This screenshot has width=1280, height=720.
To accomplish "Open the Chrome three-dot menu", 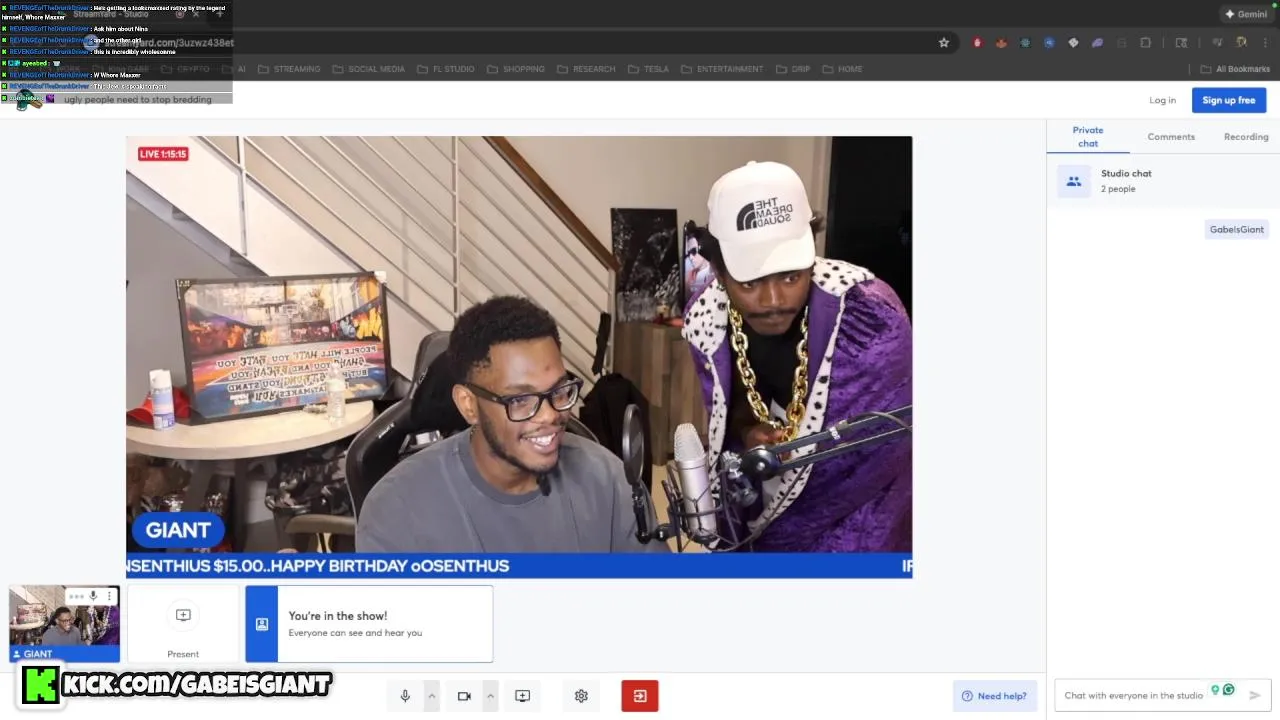I will tap(1263, 43).
